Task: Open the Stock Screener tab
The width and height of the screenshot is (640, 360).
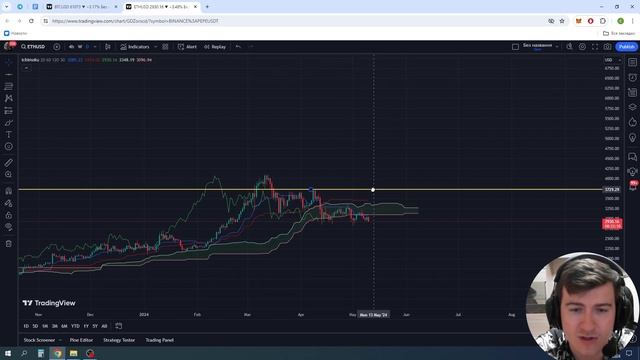Action: pyautogui.click(x=39, y=340)
